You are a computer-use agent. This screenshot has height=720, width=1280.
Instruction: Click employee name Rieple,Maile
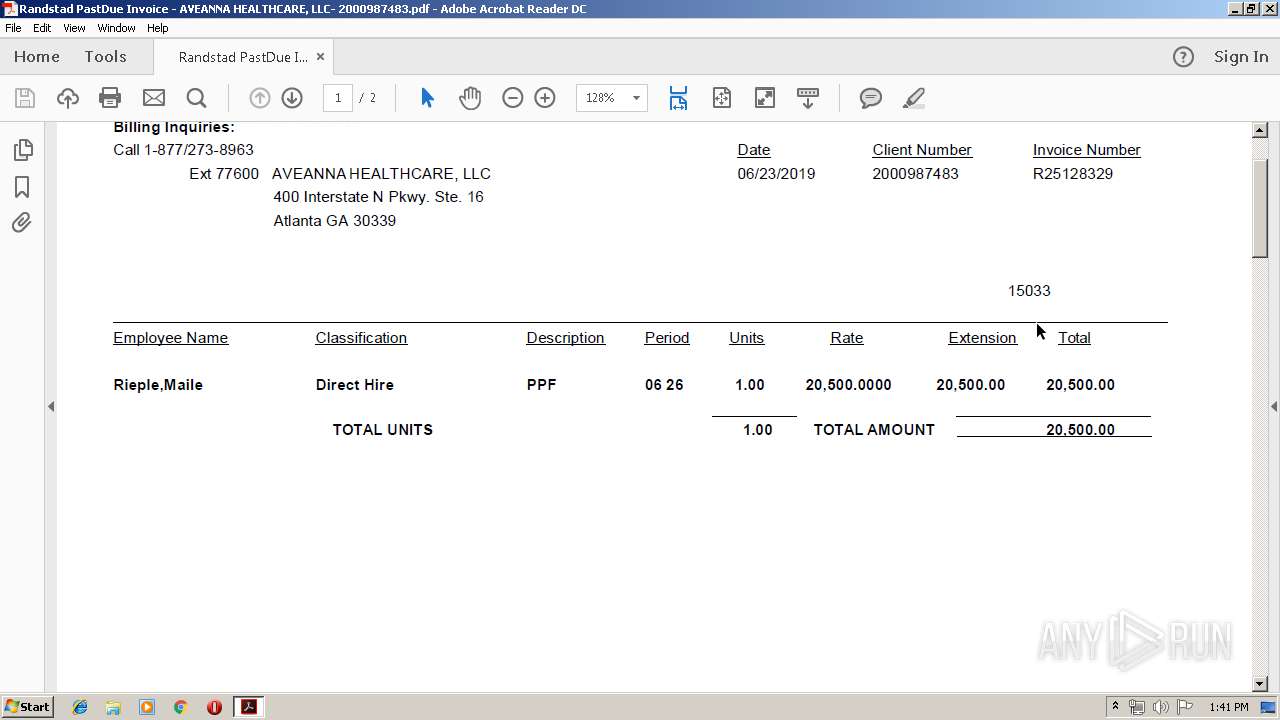click(x=158, y=385)
